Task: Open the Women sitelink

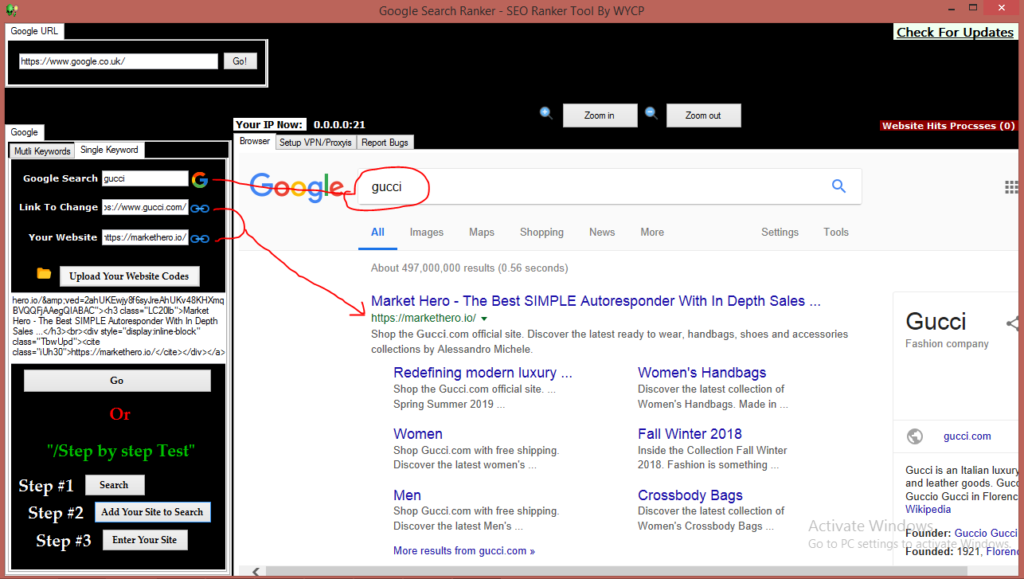Action: (418, 434)
